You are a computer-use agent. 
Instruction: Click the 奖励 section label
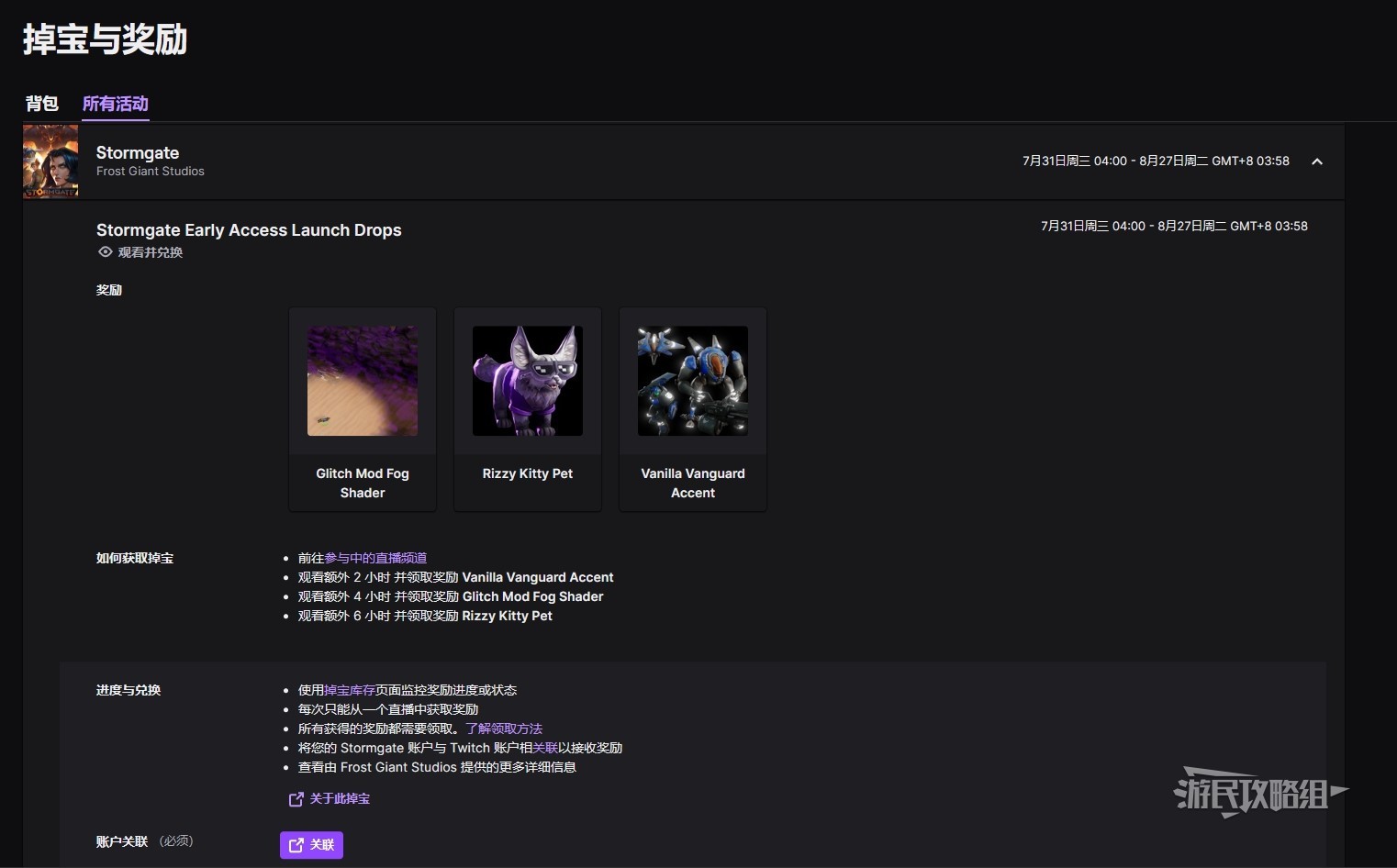[109, 290]
